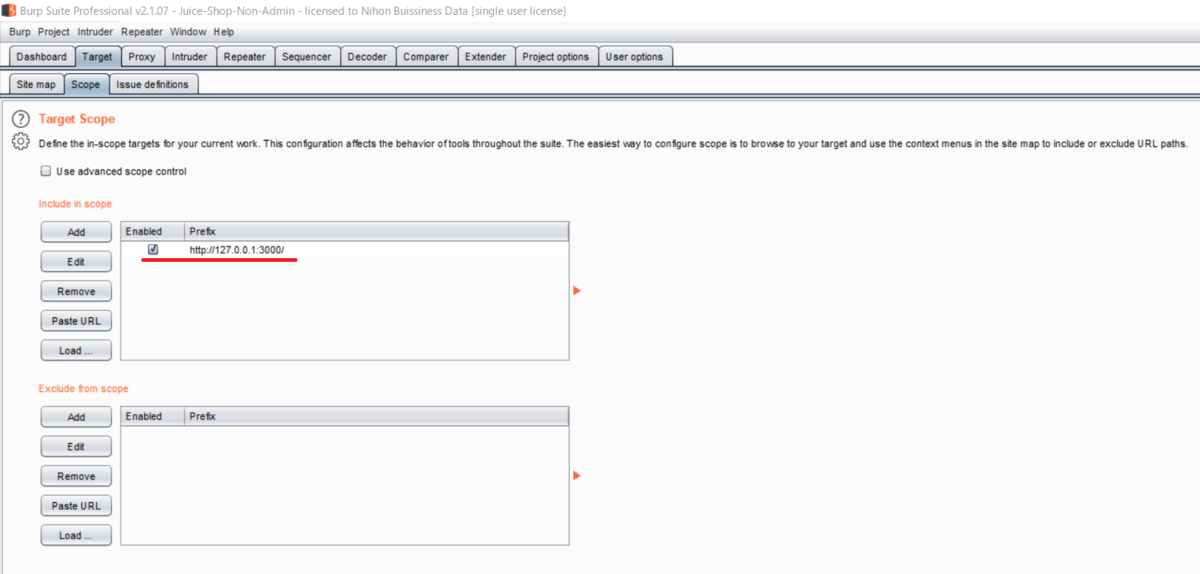Open the User options tab
The height and width of the screenshot is (574, 1200).
click(635, 57)
